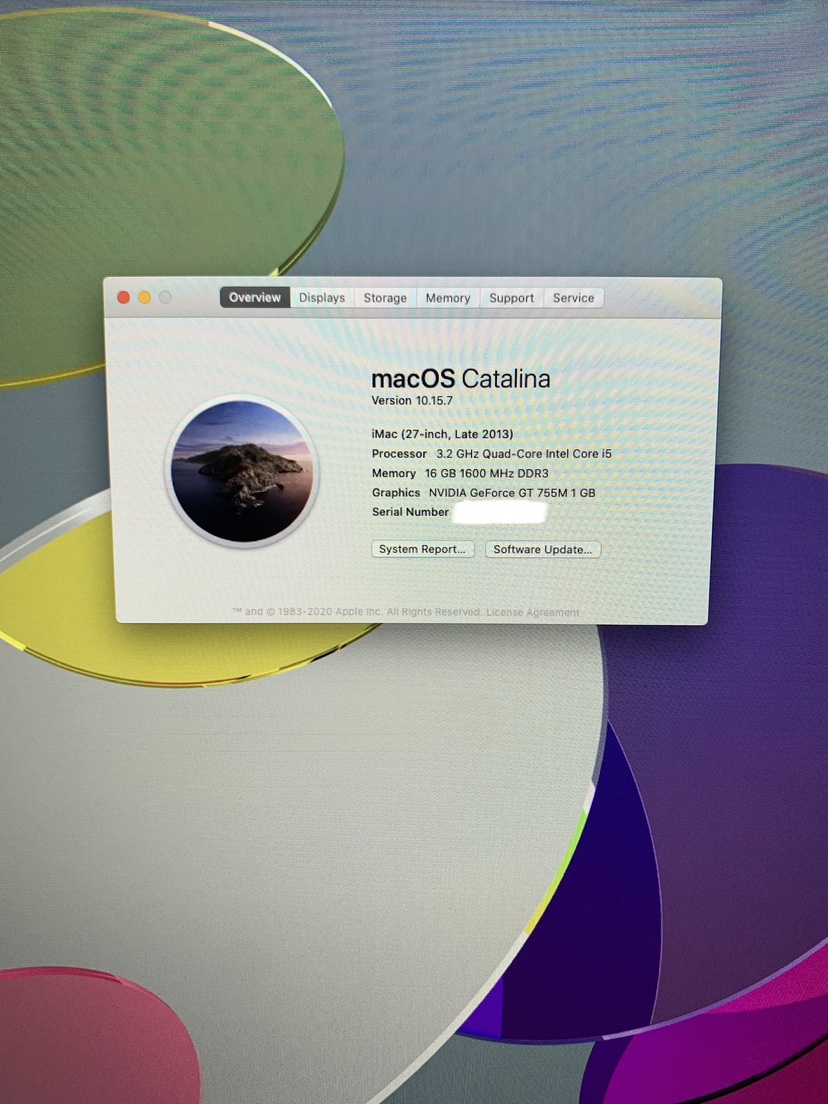Click the 3.2 GHz Quad-Core Intel Core i5 value
Screen dimensions: 828x1104
click(x=524, y=454)
